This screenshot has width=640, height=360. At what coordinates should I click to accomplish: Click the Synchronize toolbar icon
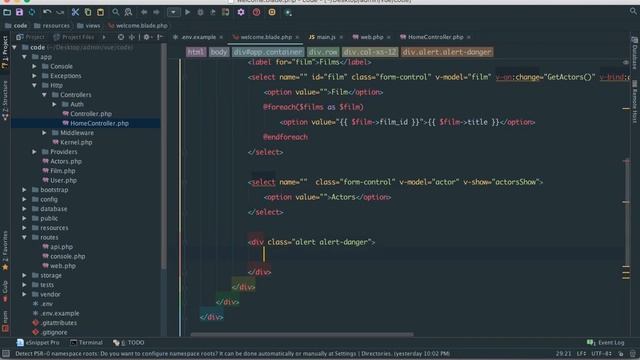[x=32, y=12]
